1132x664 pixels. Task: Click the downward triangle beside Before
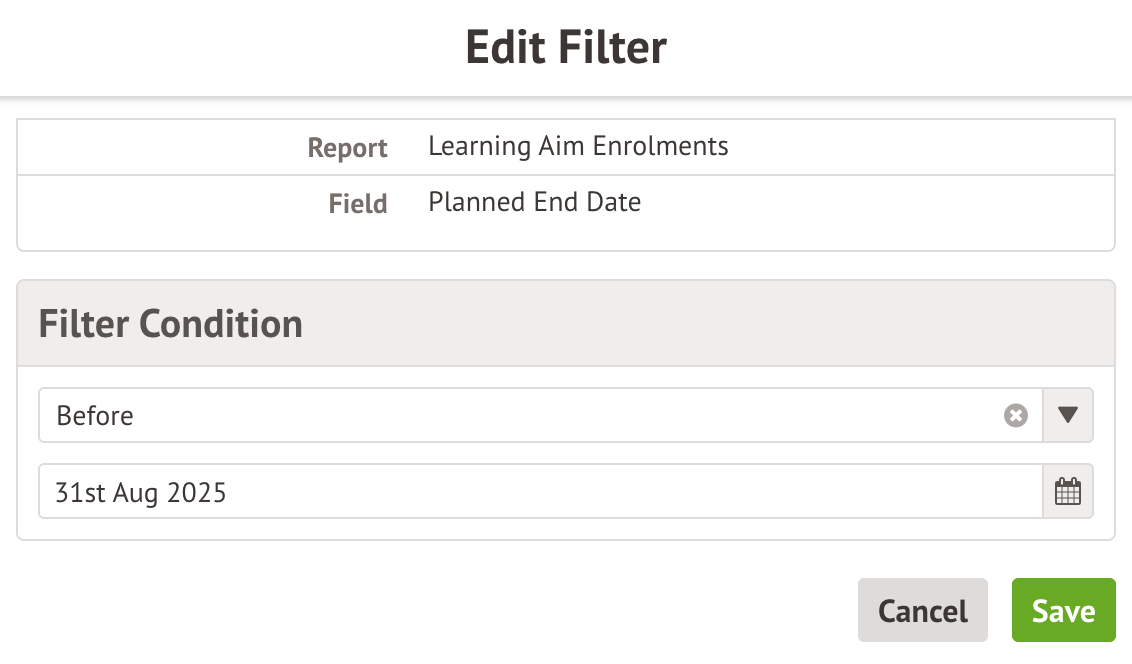tap(1068, 416)
